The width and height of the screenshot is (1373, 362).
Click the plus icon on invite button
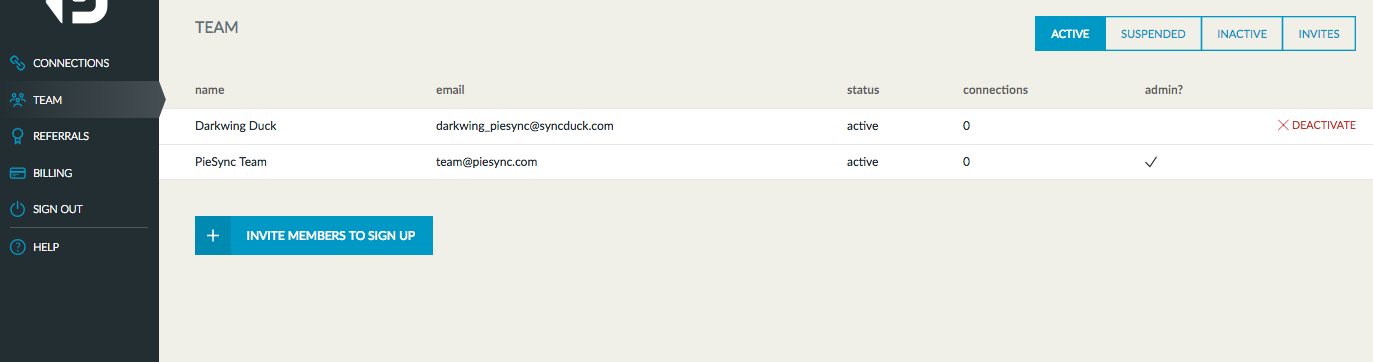(x=212, y=236)
